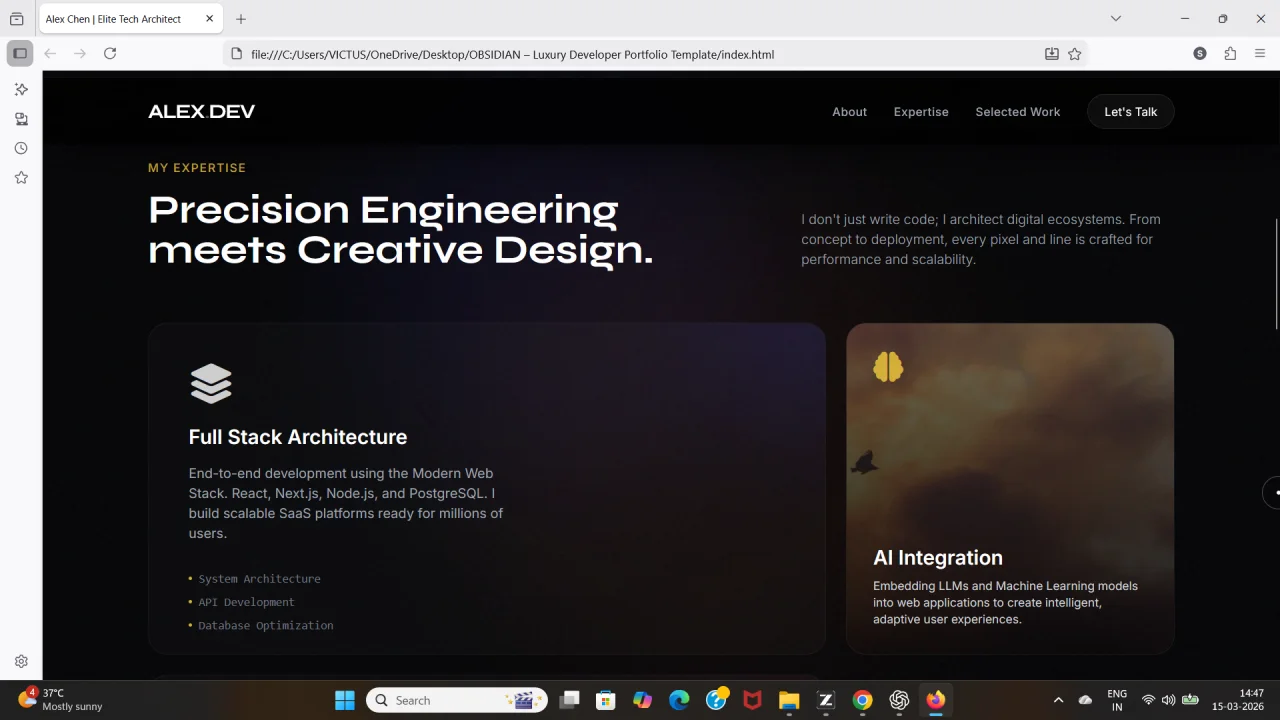Open bookmarks panel in sidebar
Screen dimensions: 1280x720
point(21,177)
